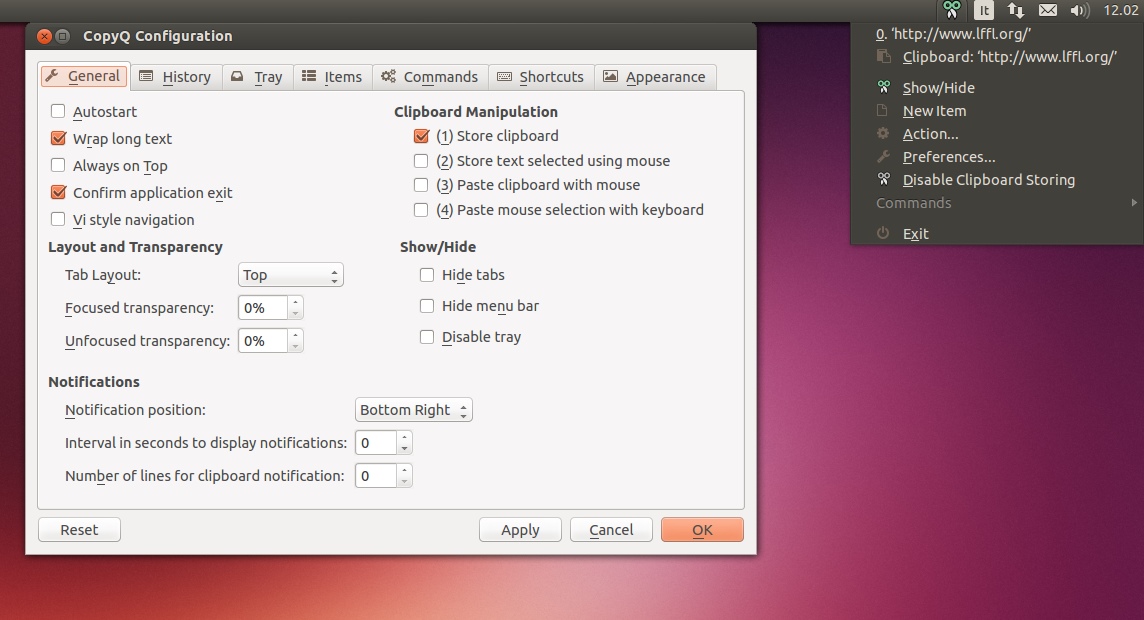1144x620 pixels.
Task: Decrease Focused transparency with down arrow
Action: [295, 314]
